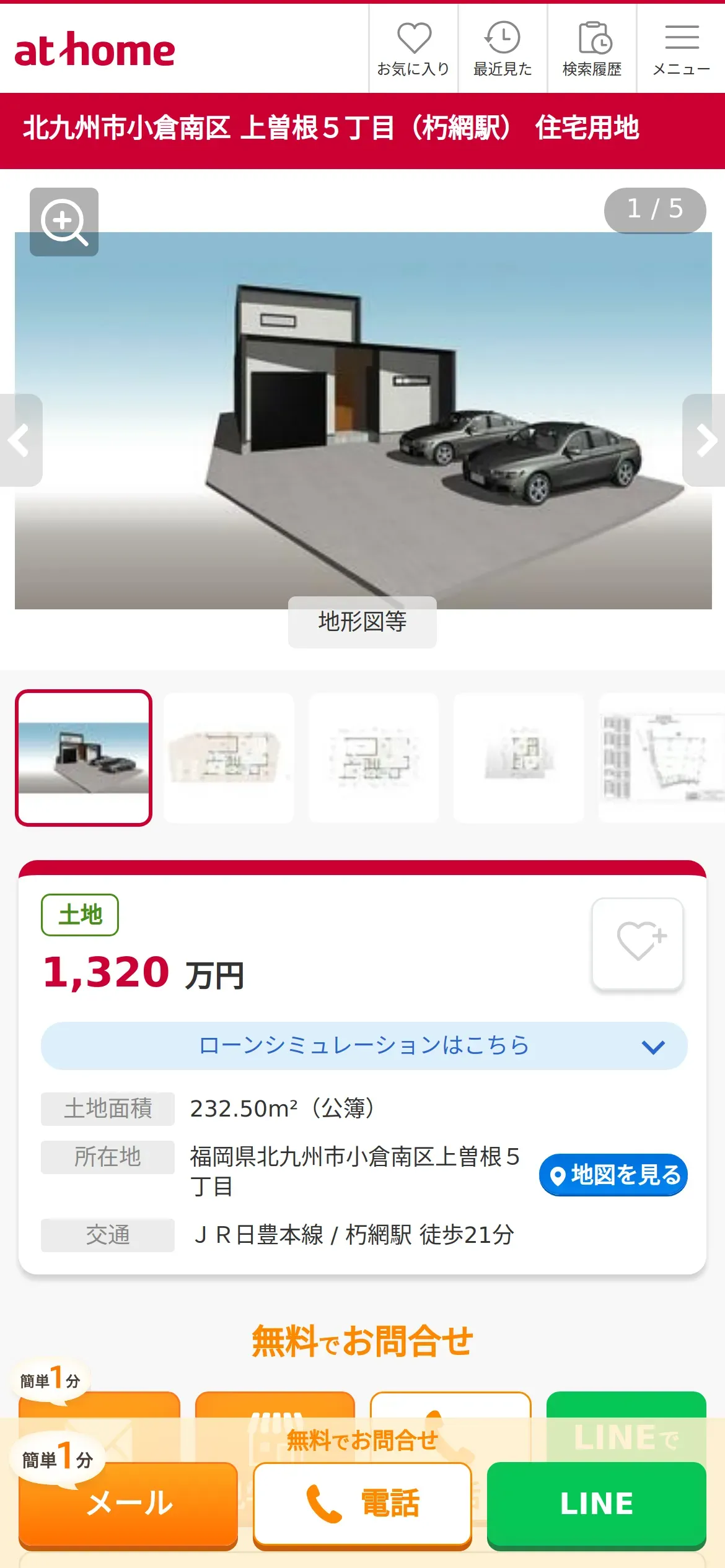Click the main house rendering image
This screenshot has height=1568, width=725.
tap(363, 420)
